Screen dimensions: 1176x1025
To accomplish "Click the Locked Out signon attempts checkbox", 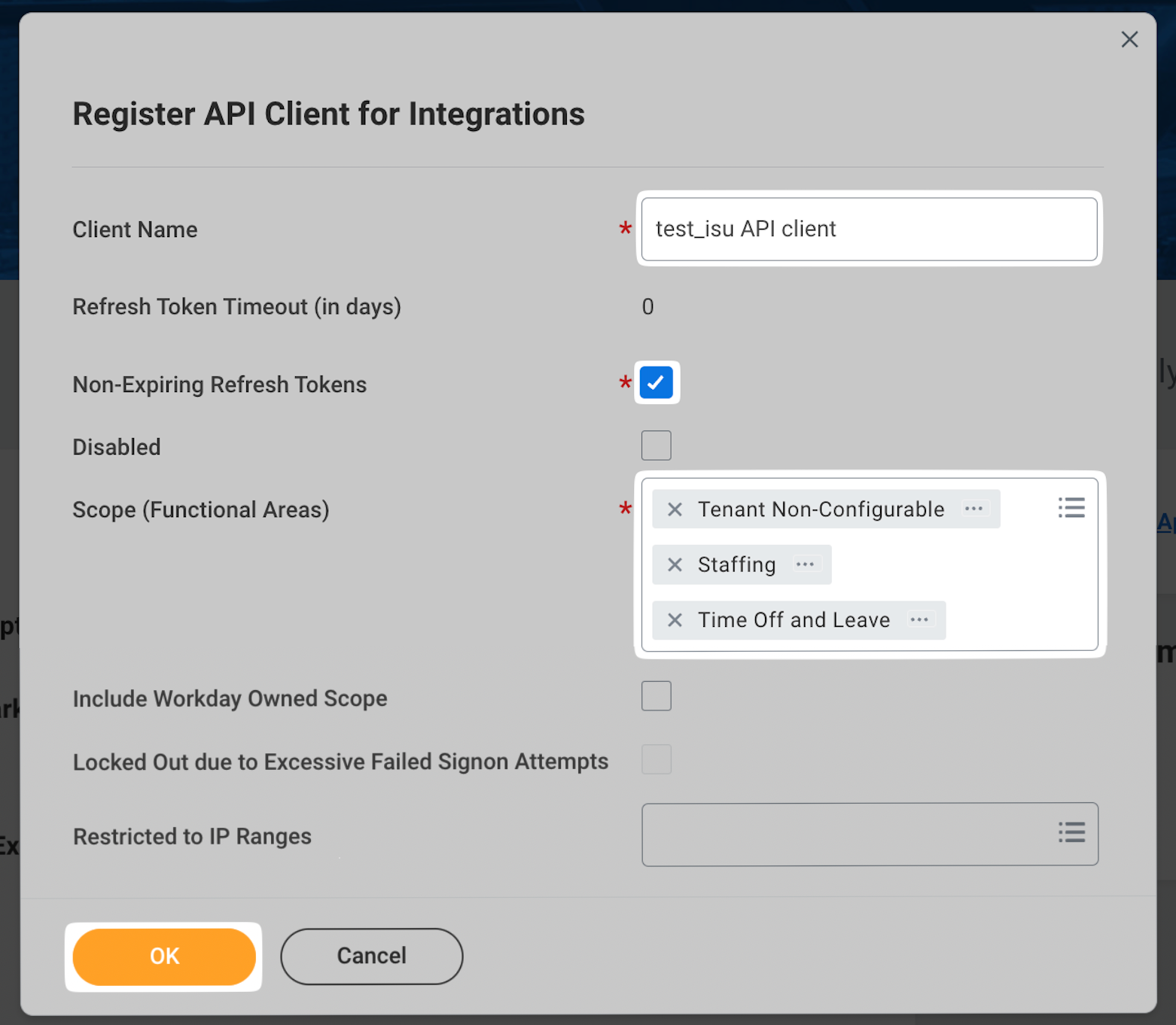I will click(x=656, y=759).
